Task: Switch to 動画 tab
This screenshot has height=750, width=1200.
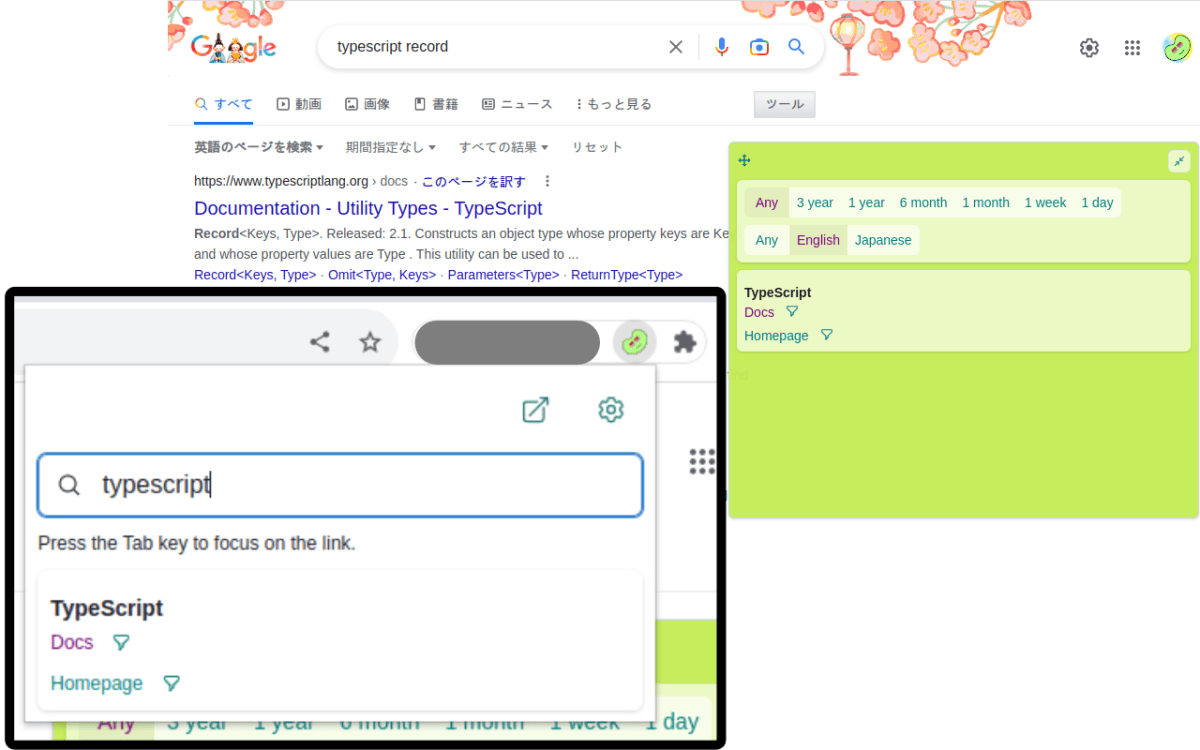Action: click(299, 104)
